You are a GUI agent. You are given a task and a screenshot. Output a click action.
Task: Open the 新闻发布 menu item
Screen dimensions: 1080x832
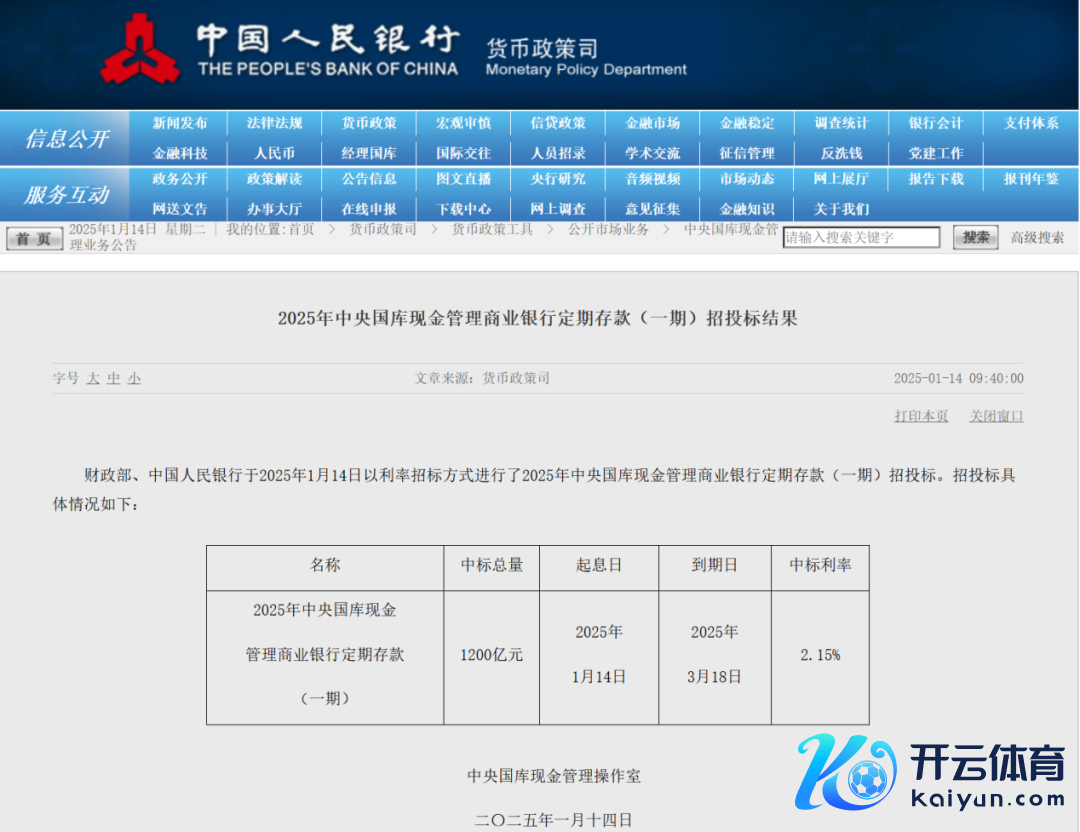pos(180,123)
